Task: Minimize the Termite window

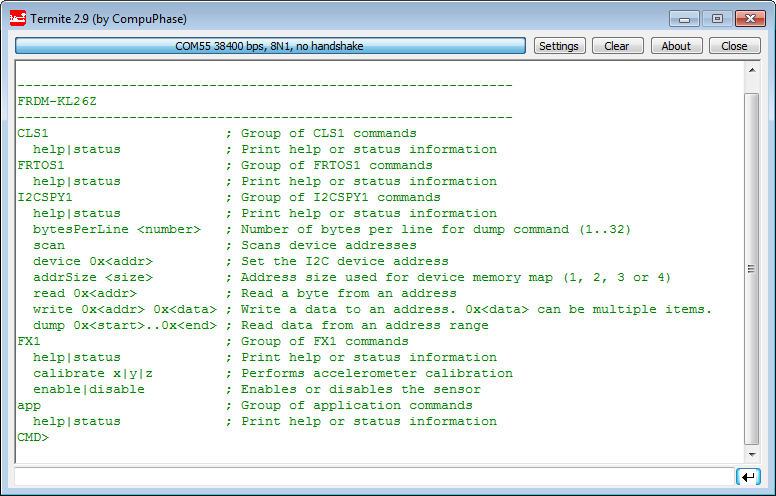Action: [x=684, y=18]
